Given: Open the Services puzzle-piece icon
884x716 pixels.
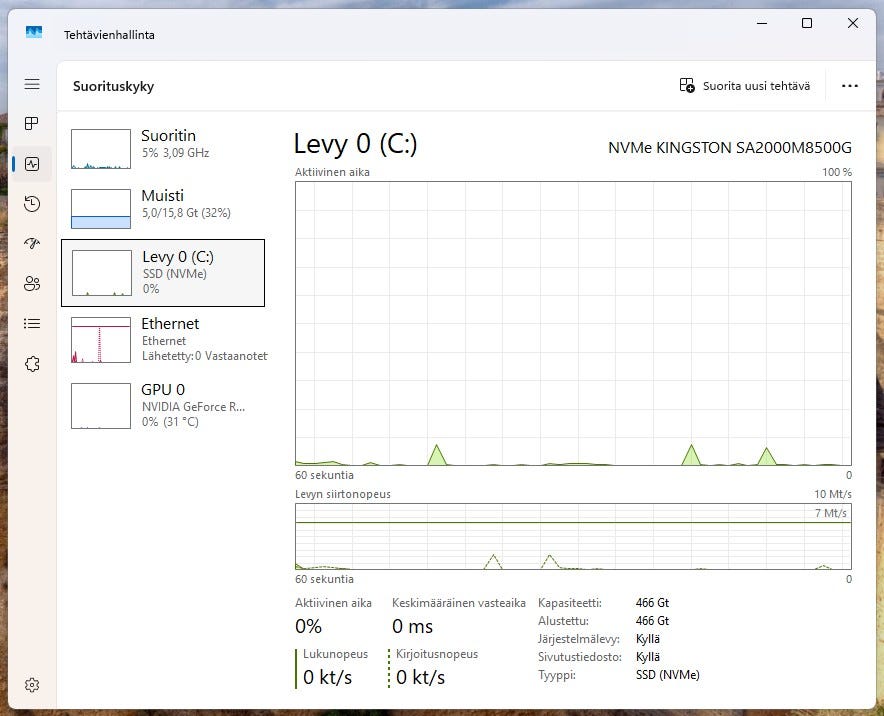Looking at the screenshot, I should coord(32,364).
